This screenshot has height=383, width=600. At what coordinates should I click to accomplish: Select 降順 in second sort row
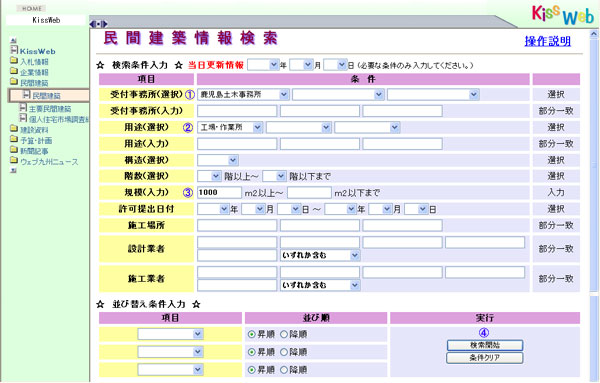[x=284, y=352]
